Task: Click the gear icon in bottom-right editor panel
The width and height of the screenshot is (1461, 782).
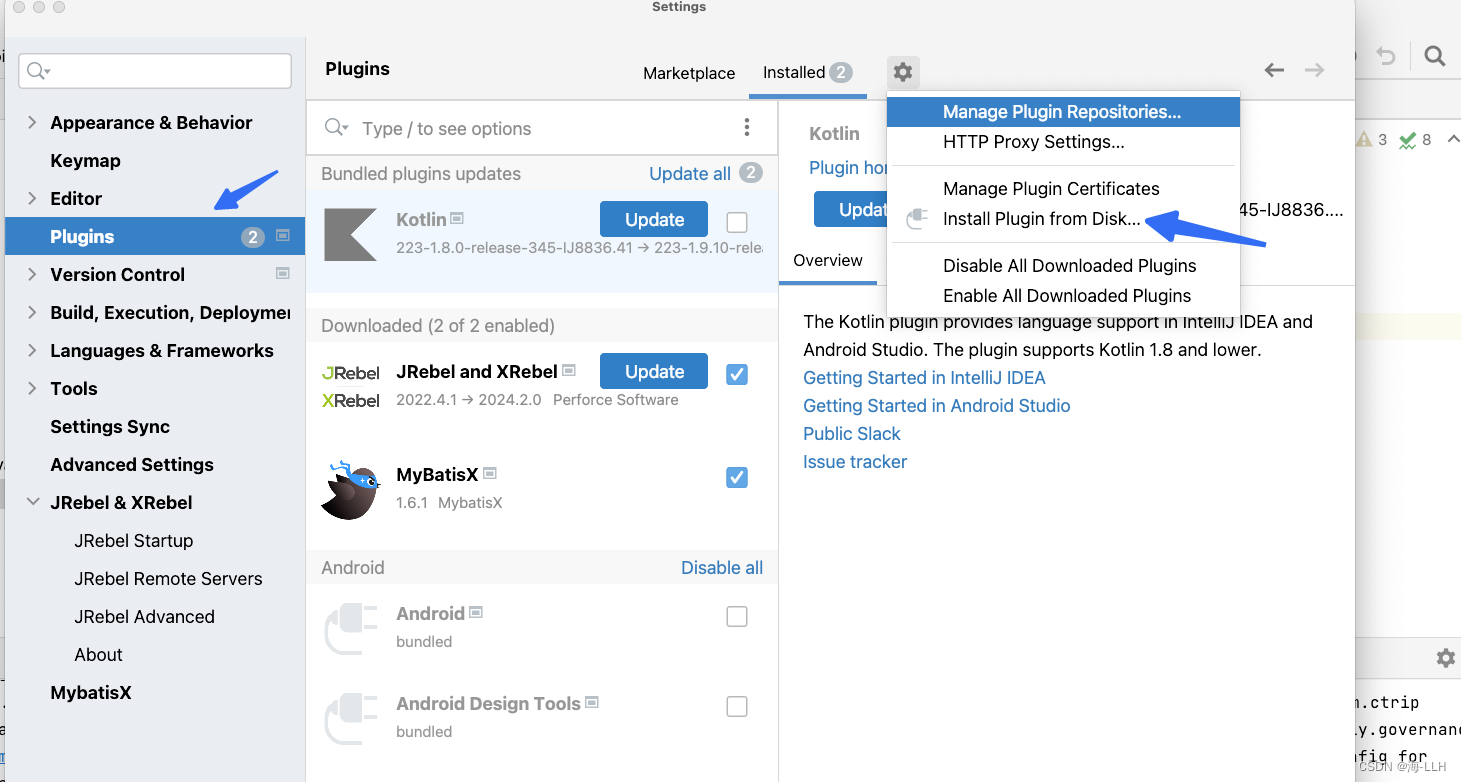Action: [1445, 658]
